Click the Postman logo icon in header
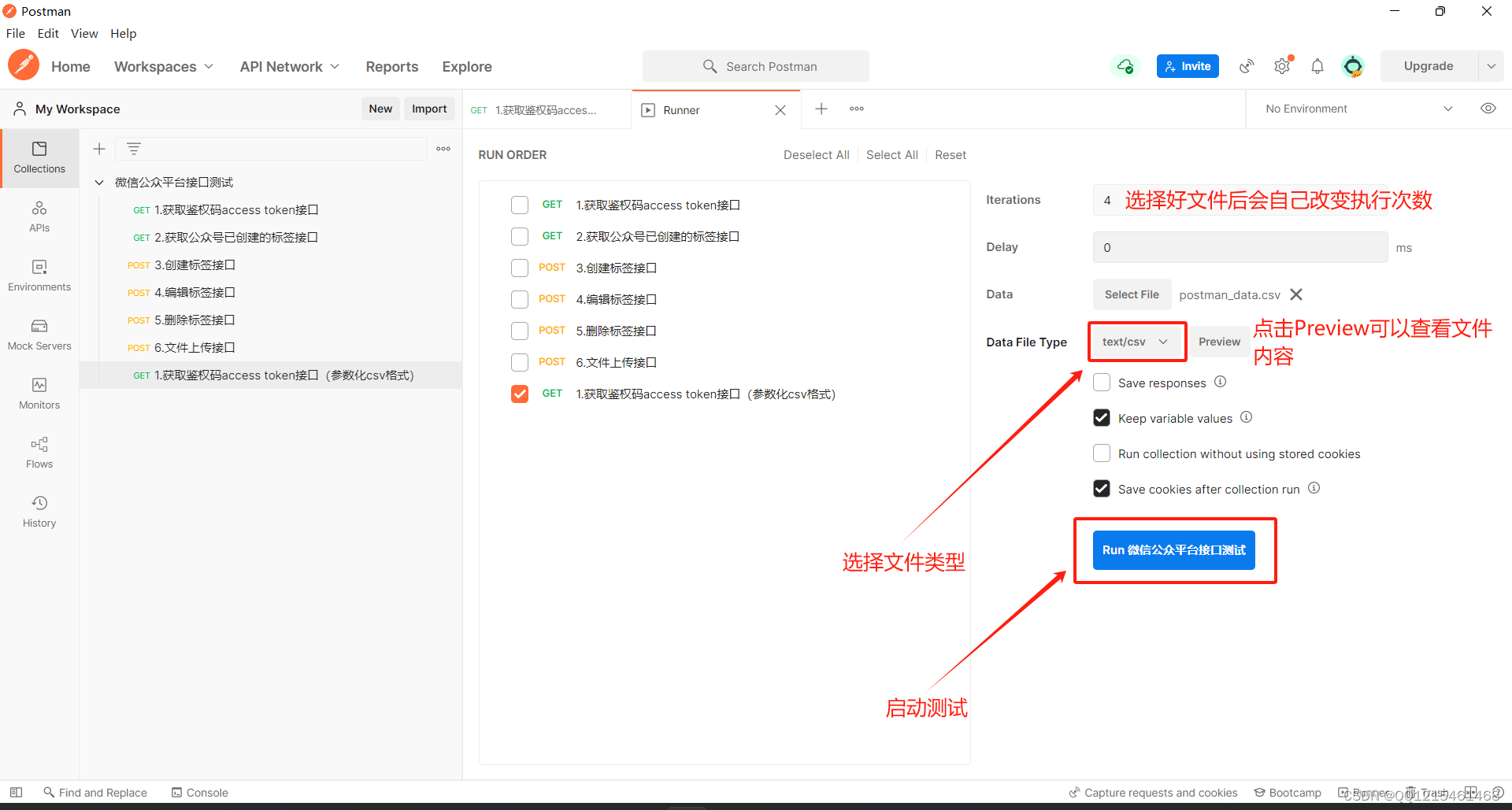Viewport: 1512px width, 810px height. tap(24, 65)
